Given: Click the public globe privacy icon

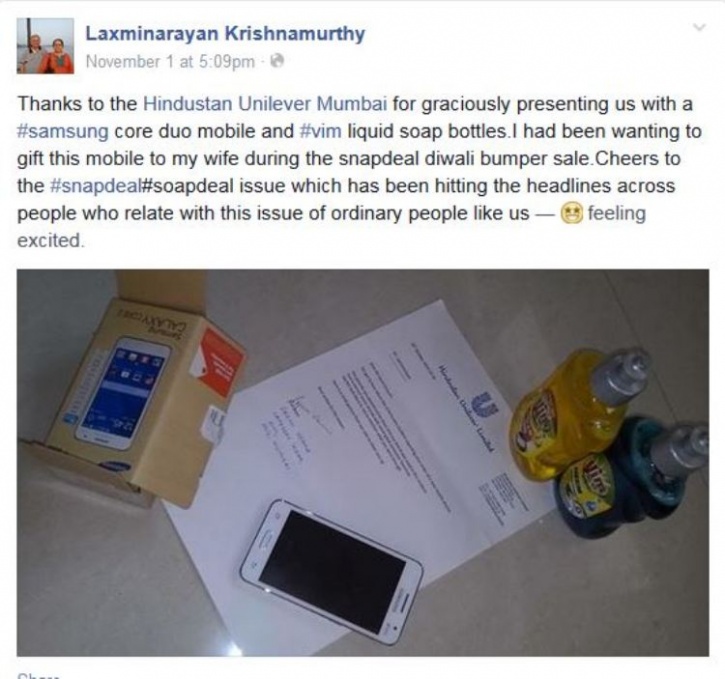Looking at the screenshot, I should [x=277, y=61].
